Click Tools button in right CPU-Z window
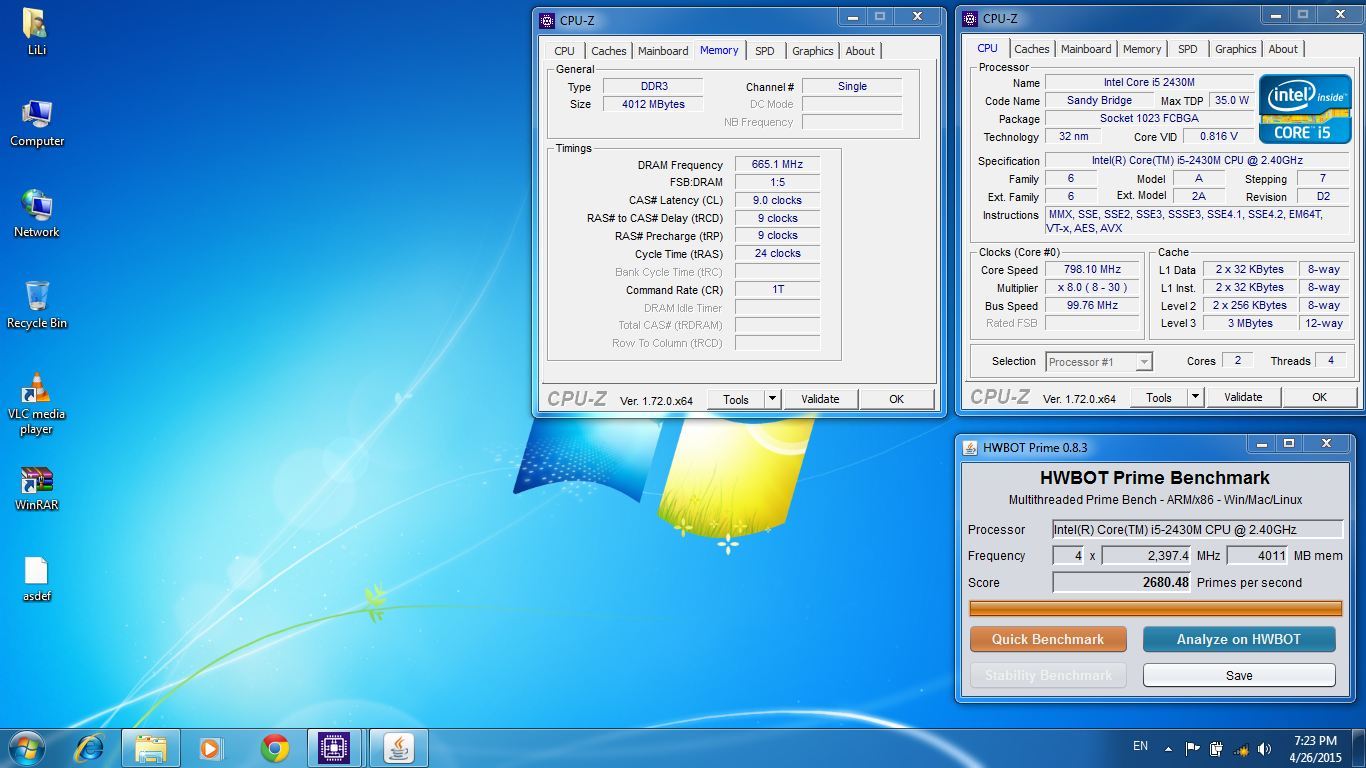This screenshot has height=768, width=1366. tap(1159, 397)
